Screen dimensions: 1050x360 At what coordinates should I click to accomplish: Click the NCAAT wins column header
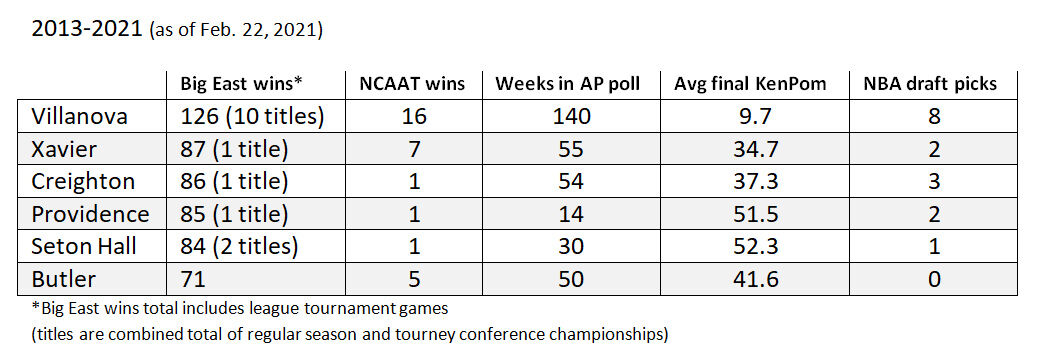[413, 84]
